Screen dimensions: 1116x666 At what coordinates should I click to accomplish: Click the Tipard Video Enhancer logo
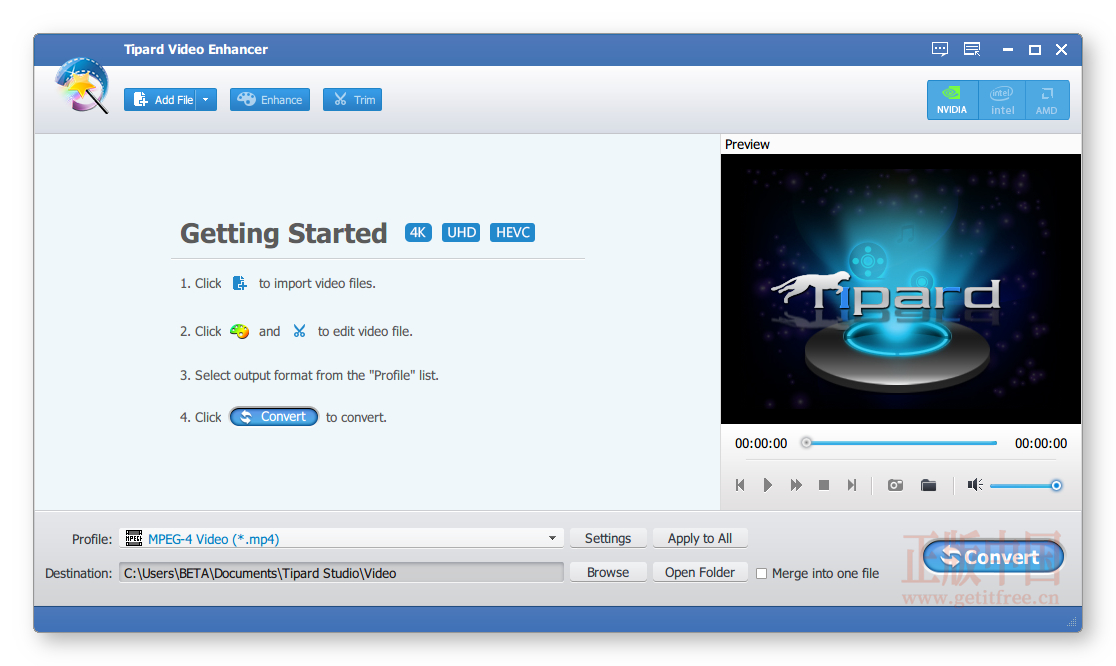[x=83, y=85]
